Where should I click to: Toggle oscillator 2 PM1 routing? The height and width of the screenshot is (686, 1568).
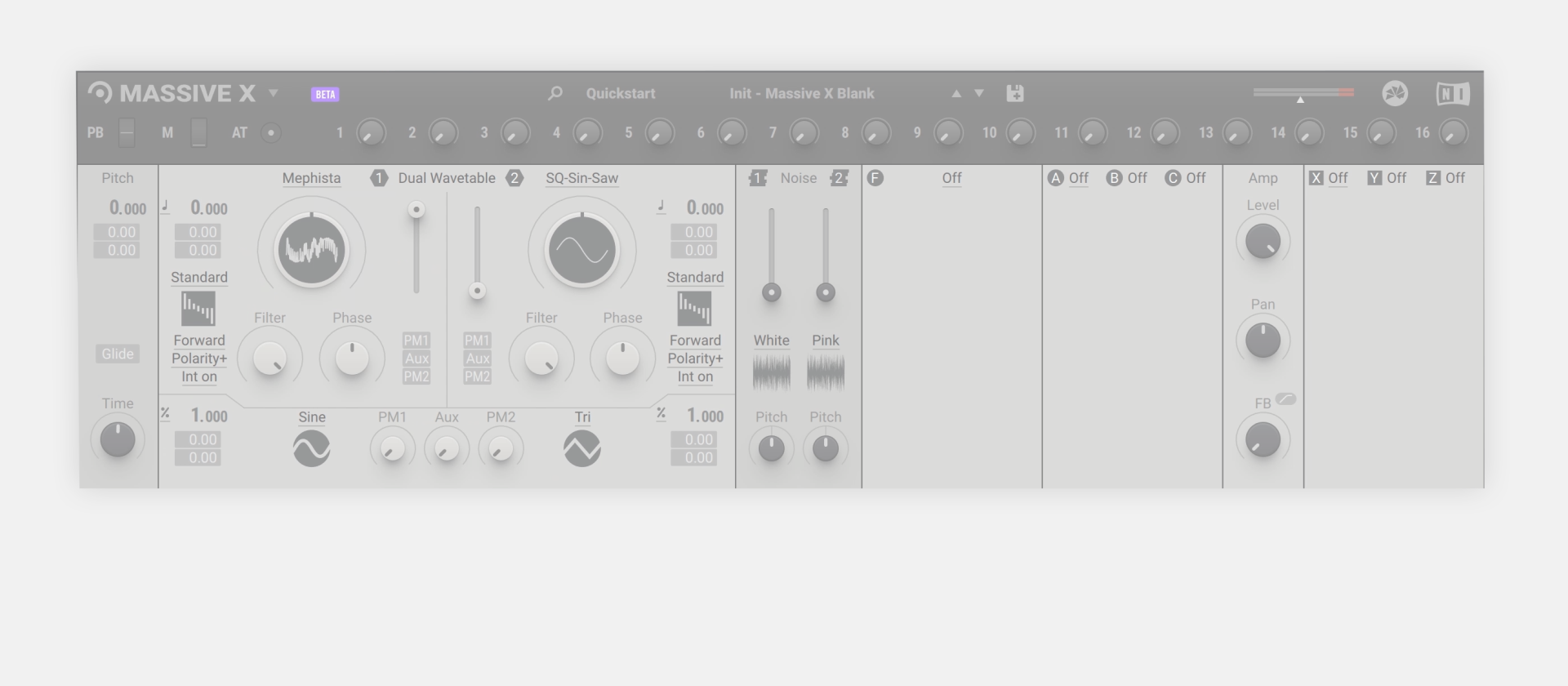[477, 341]
